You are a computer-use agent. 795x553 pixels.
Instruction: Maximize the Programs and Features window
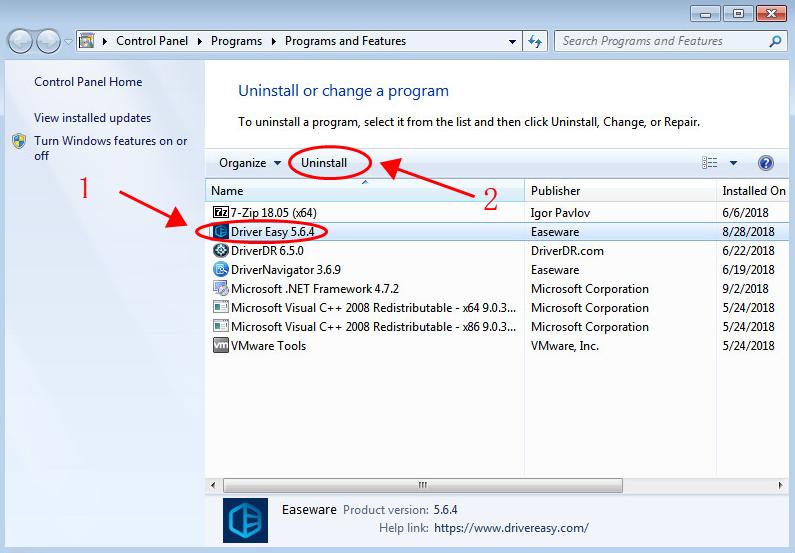[738, 14]
